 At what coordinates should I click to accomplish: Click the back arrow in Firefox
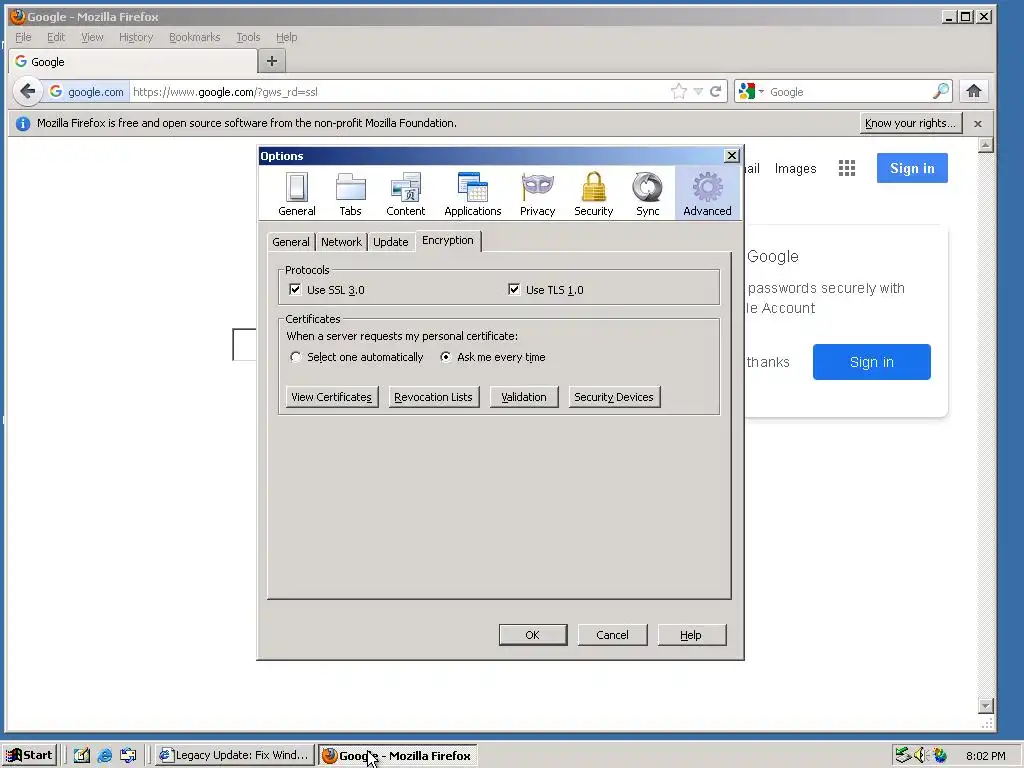point(27,91)
